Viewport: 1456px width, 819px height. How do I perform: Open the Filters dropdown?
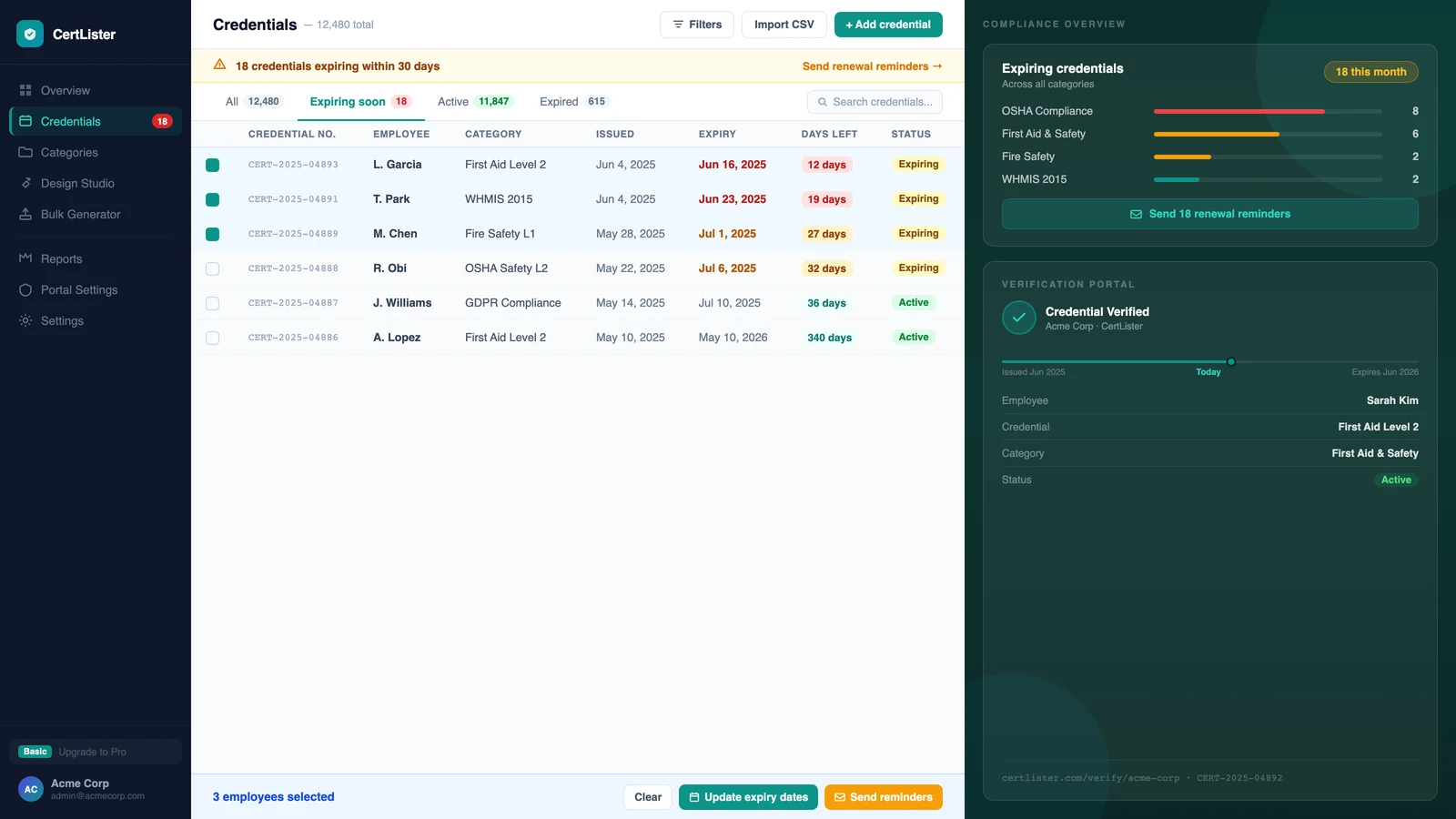(697, 25)
